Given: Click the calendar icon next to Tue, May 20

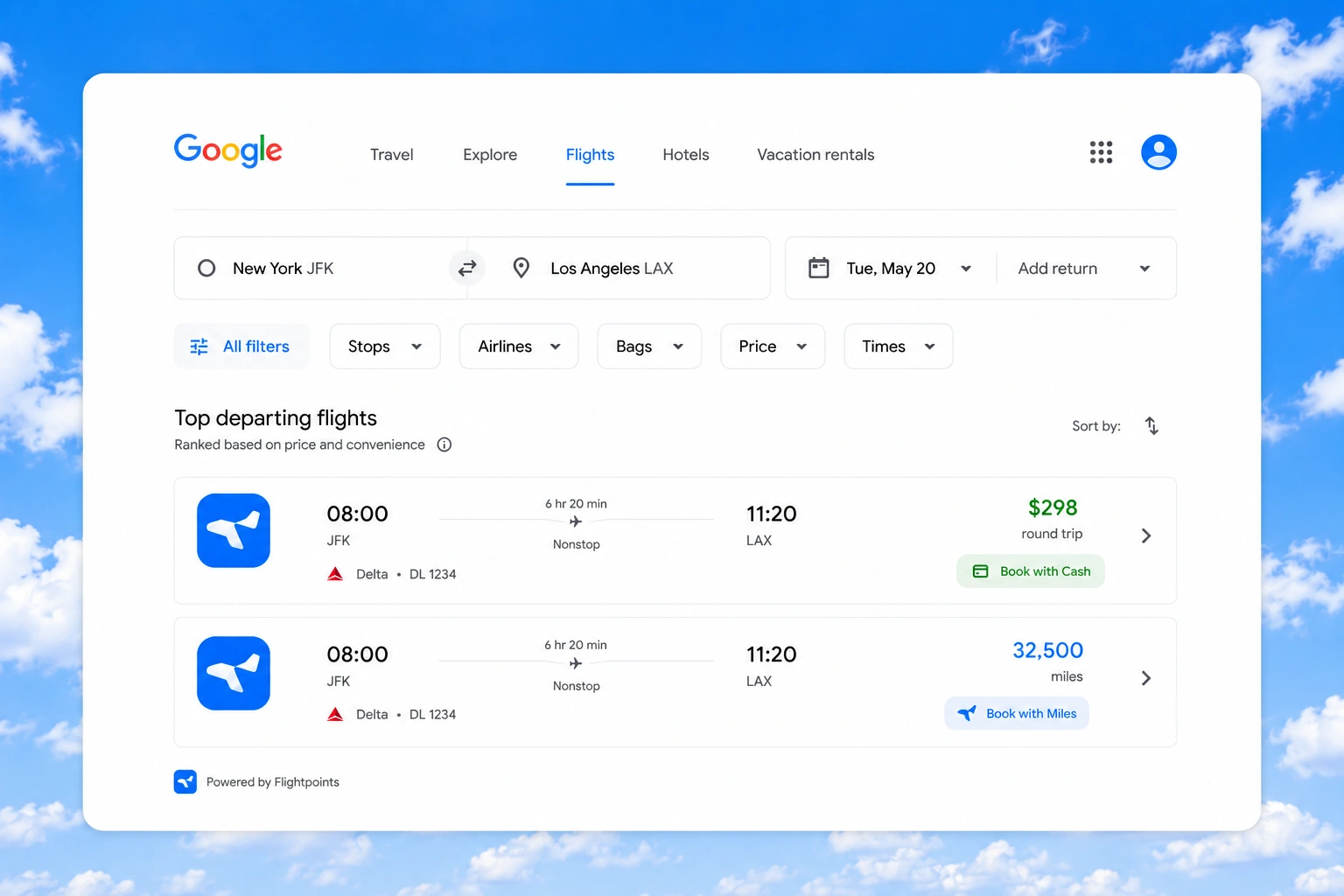Looking at the screenshot, I should coord(819,268).
